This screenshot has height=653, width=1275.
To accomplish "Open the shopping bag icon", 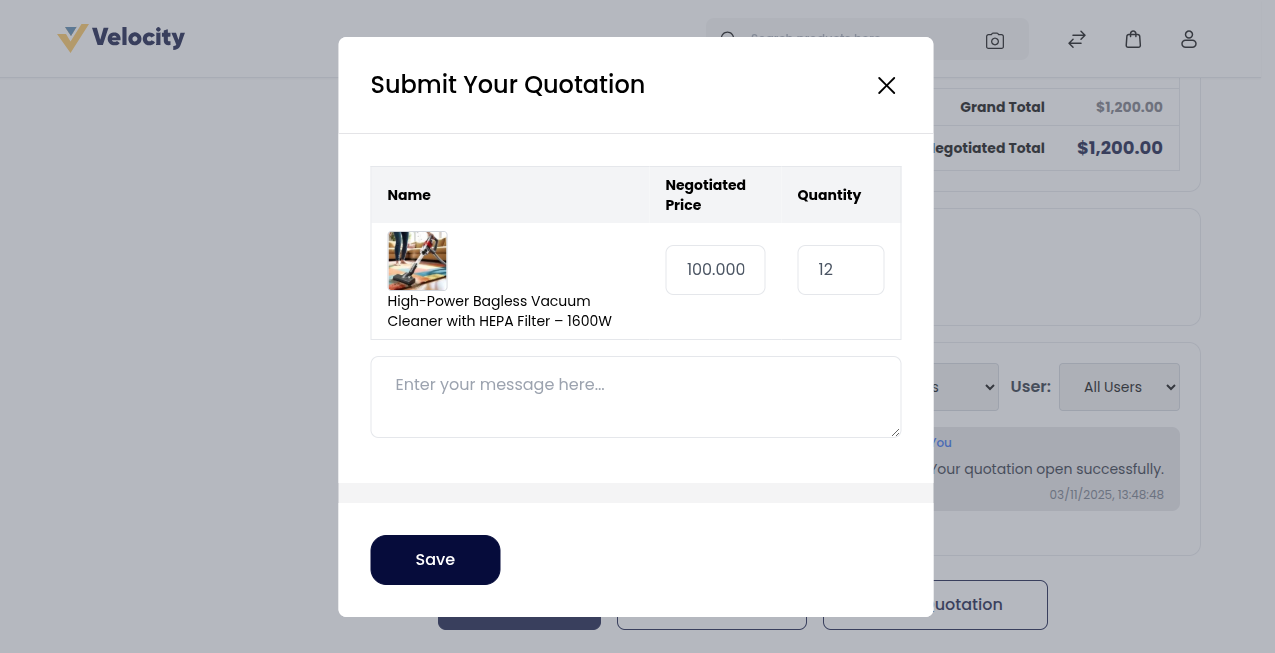I will 1133,38.
